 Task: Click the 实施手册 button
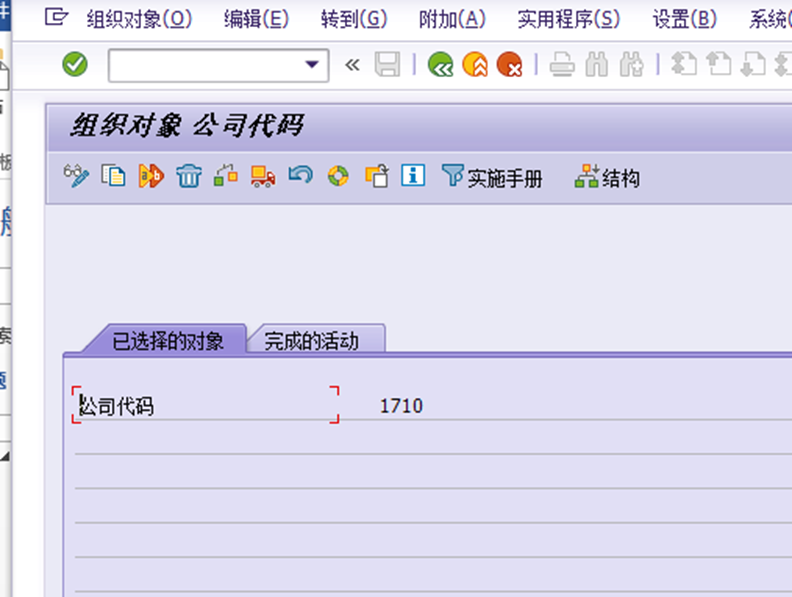coord(492,177)
